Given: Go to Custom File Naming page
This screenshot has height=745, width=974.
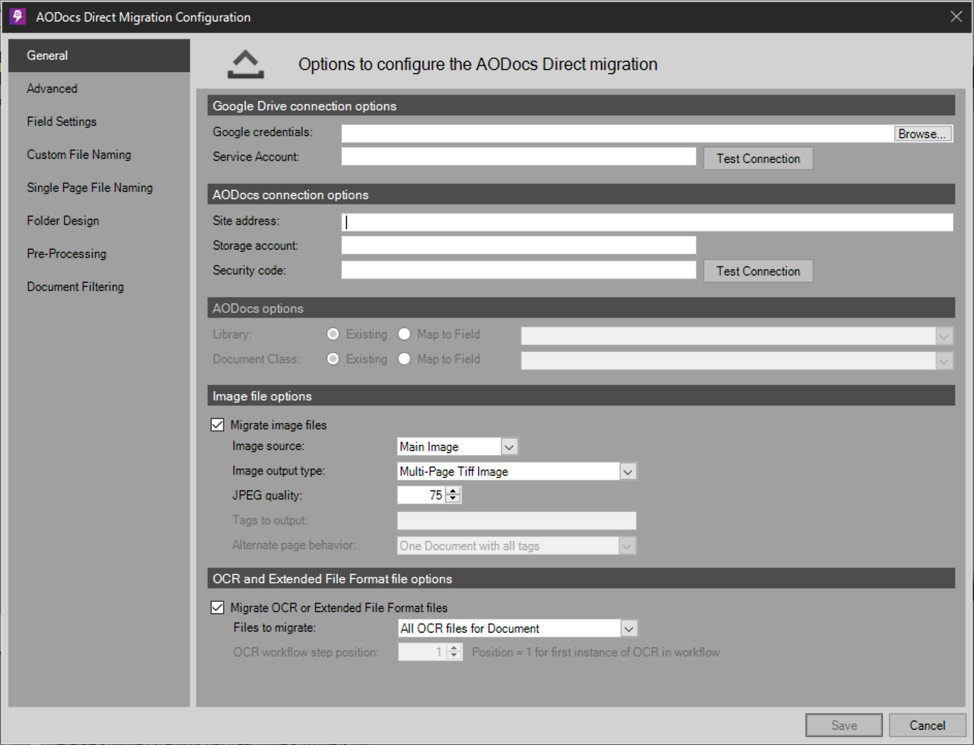Looking at the screenshot, I should point(99,154).
